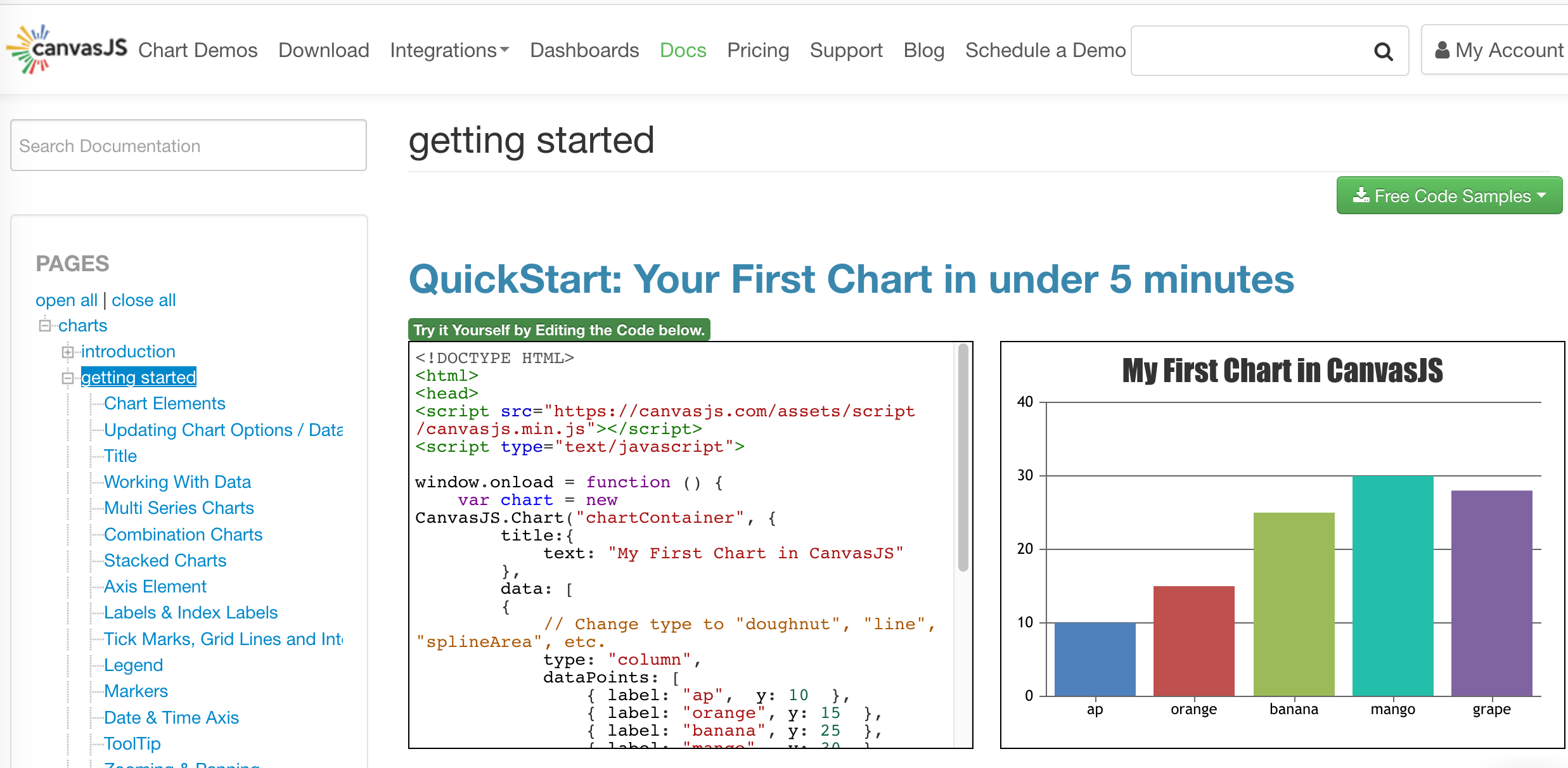Screen dimensions: 1568x768
Task: Go to Chart Demos page
Action: (x=198, y=50)
